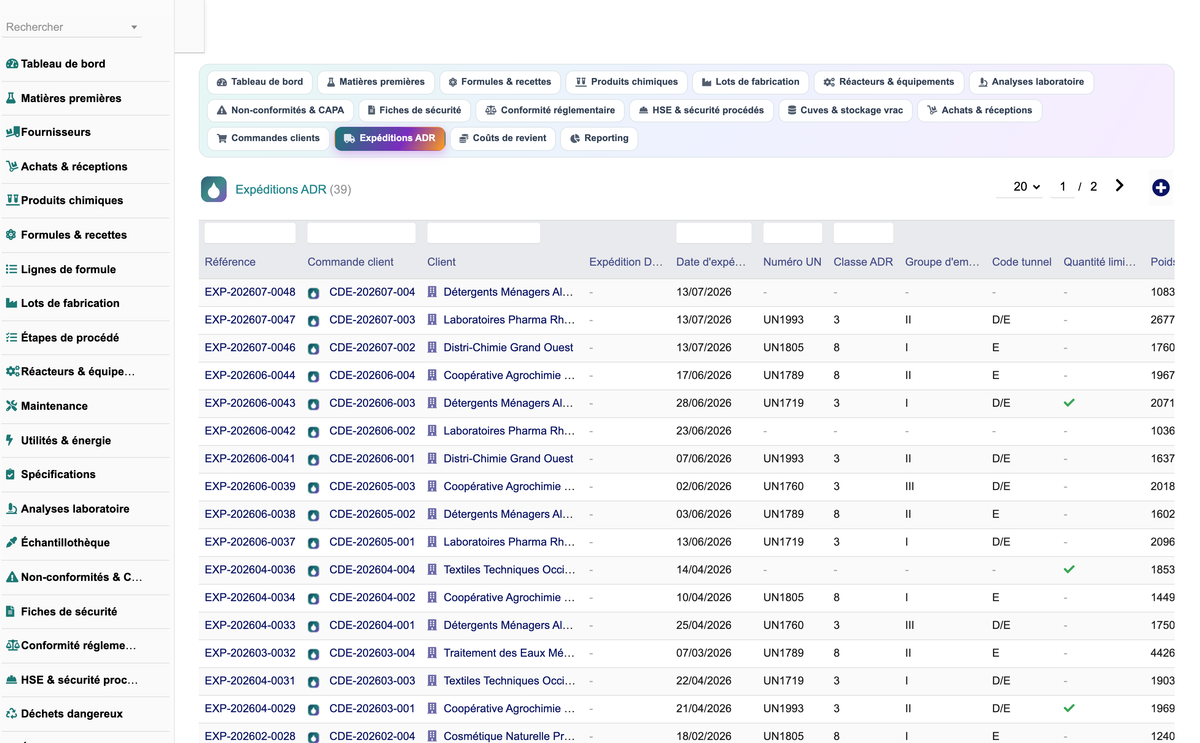The width and height of the screenshot is (1200, 743).
Task: Open client Laboratoires Pharma Rh… in second row
Action: pos(509,320)
